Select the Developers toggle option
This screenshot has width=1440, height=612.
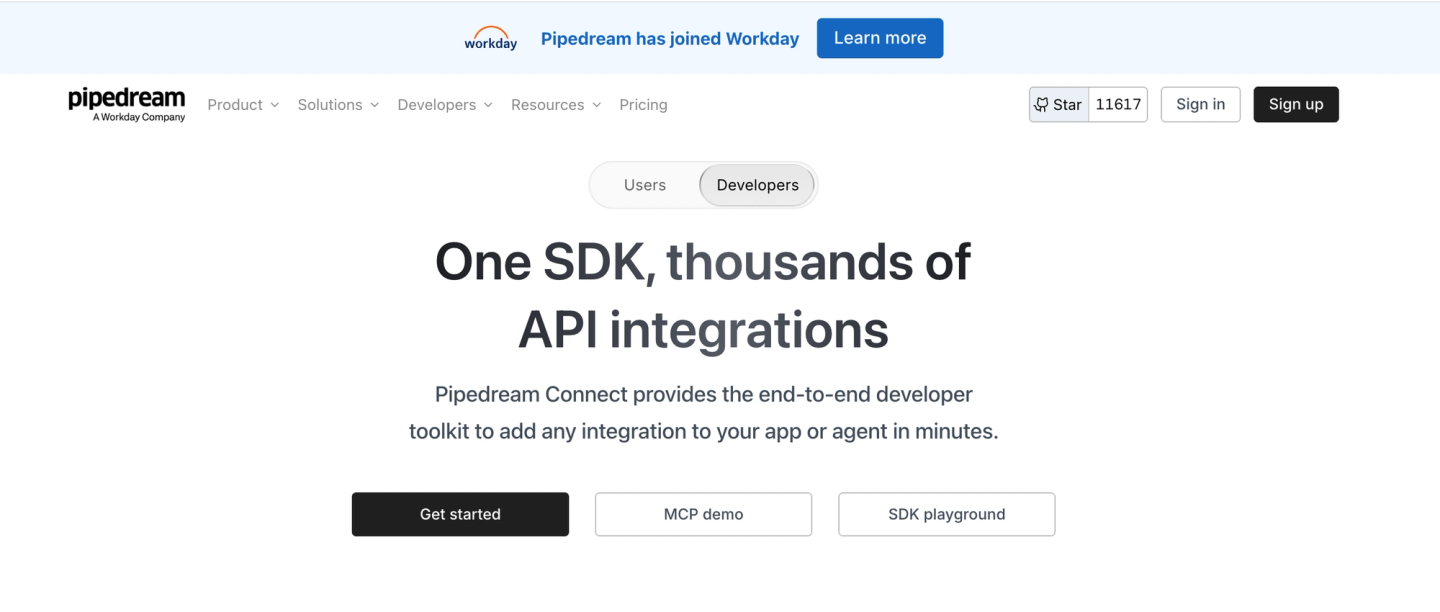tap(757, 185)
